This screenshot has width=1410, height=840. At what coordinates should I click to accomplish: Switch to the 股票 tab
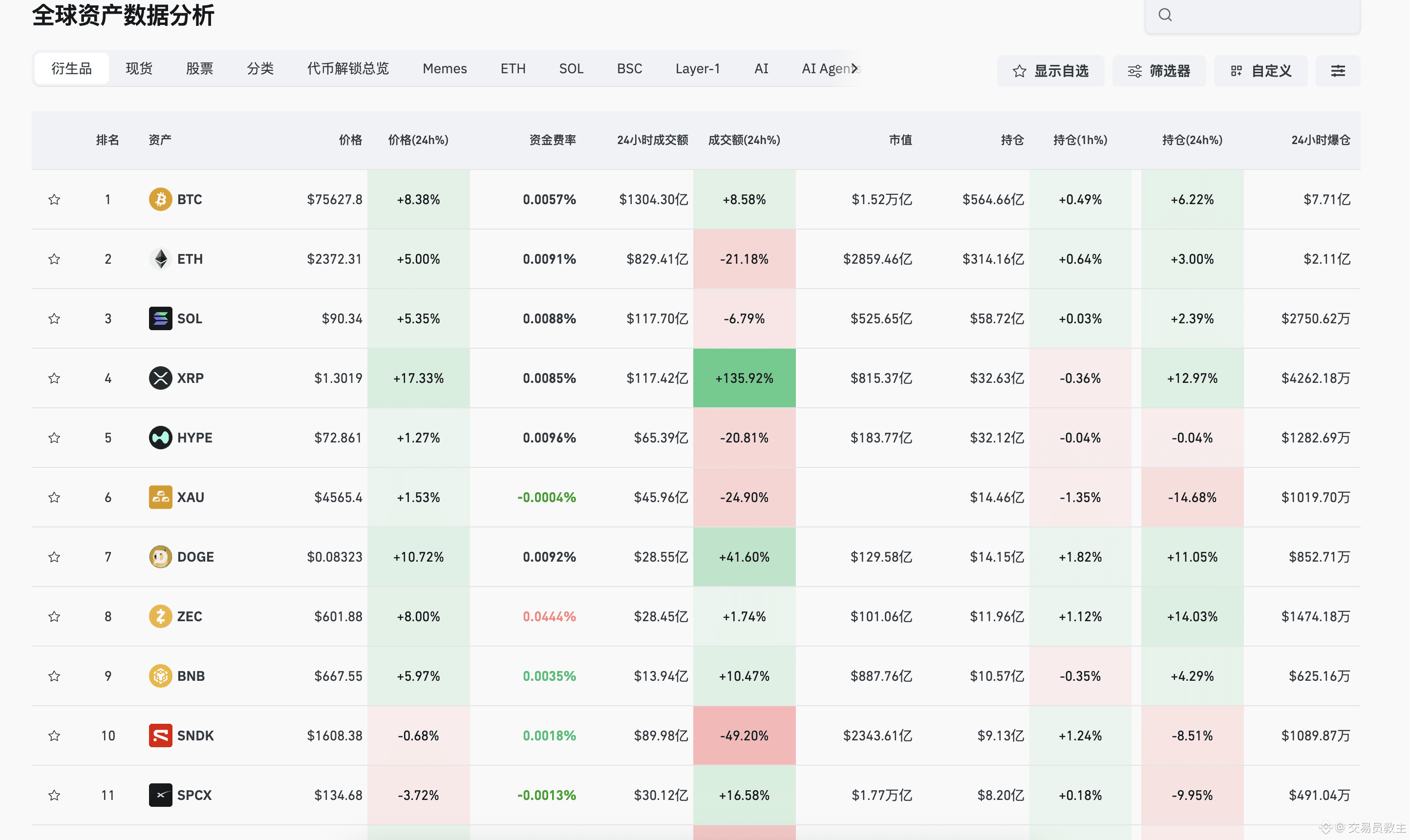pyautogui.click(x=199, y=68)
